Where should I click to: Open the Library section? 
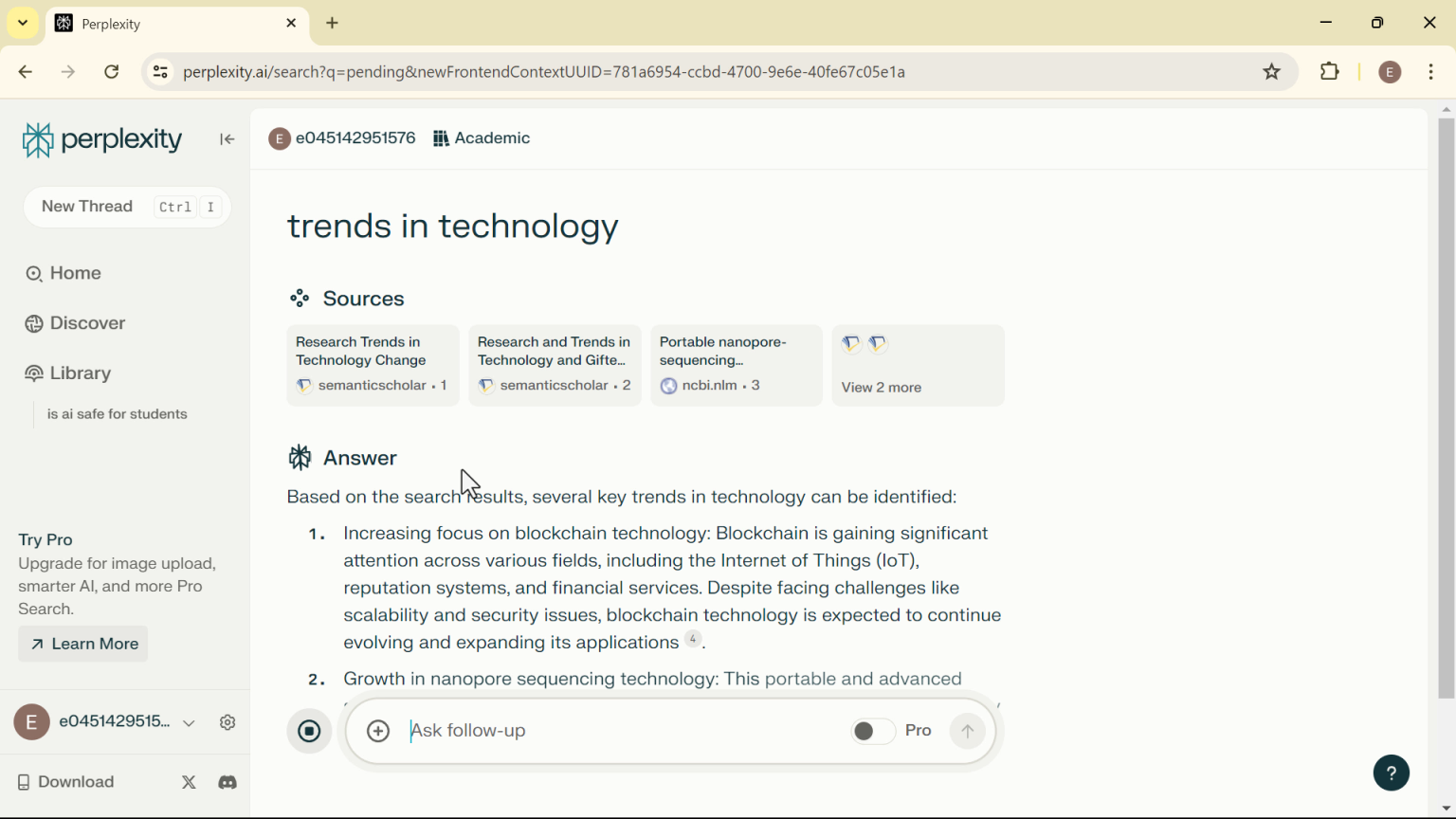tap(80, 373)
